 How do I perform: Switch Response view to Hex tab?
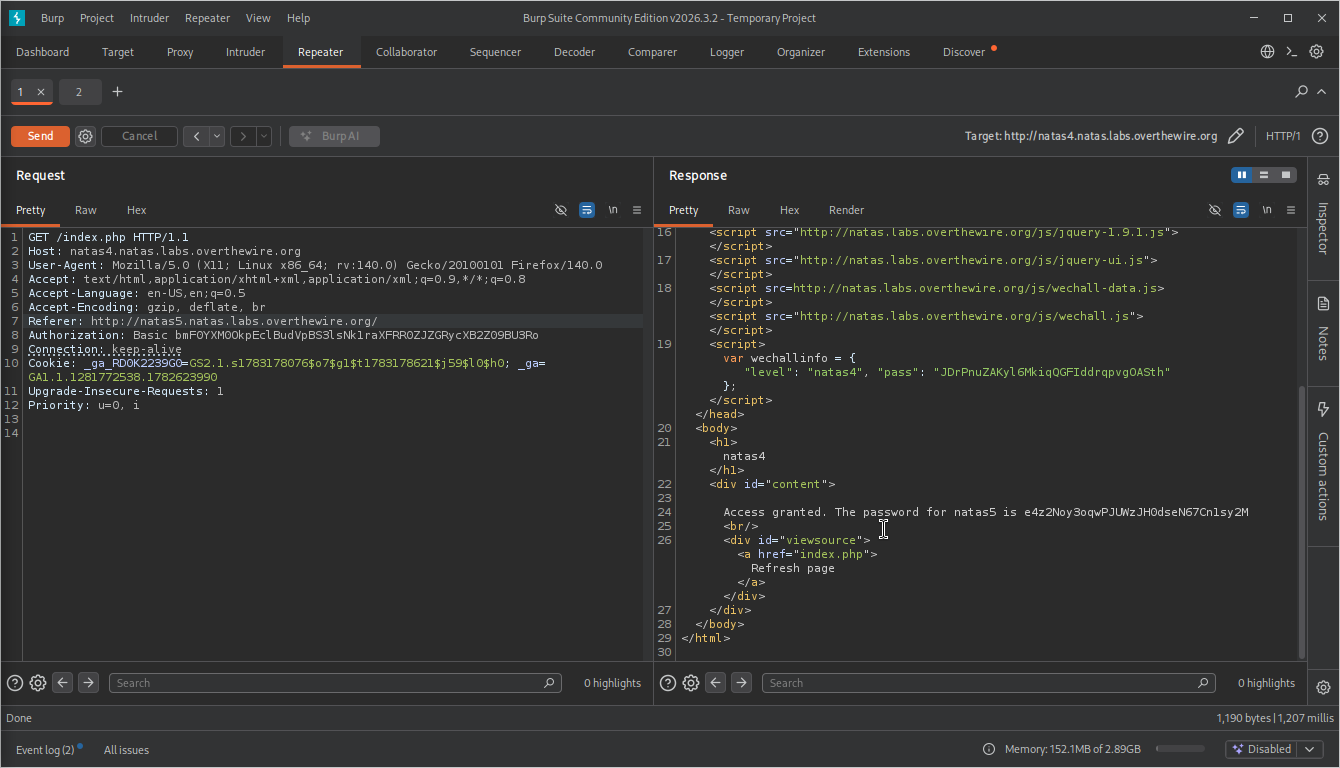(789, 210)
